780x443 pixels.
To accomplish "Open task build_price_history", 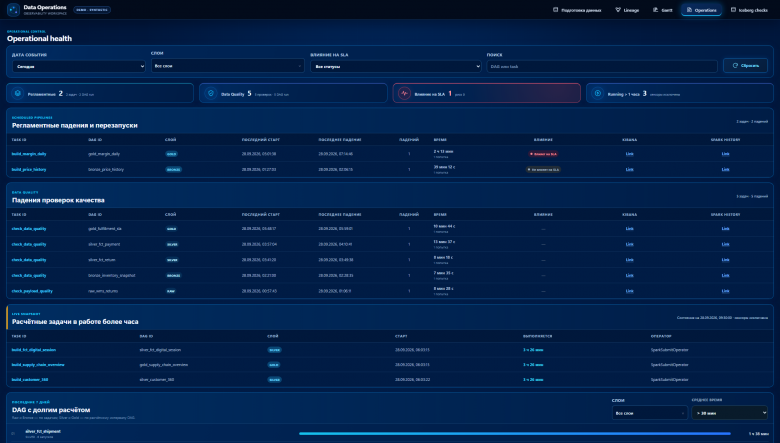I will (x=29, y=170).
